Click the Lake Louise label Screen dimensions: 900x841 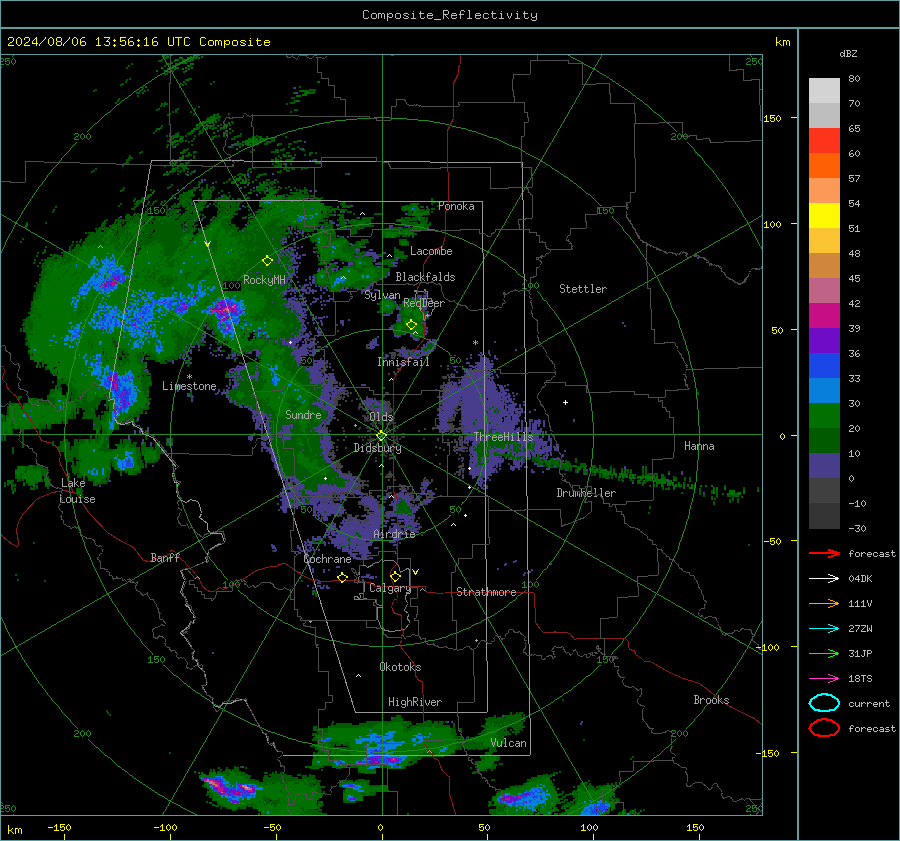[77, 491]
